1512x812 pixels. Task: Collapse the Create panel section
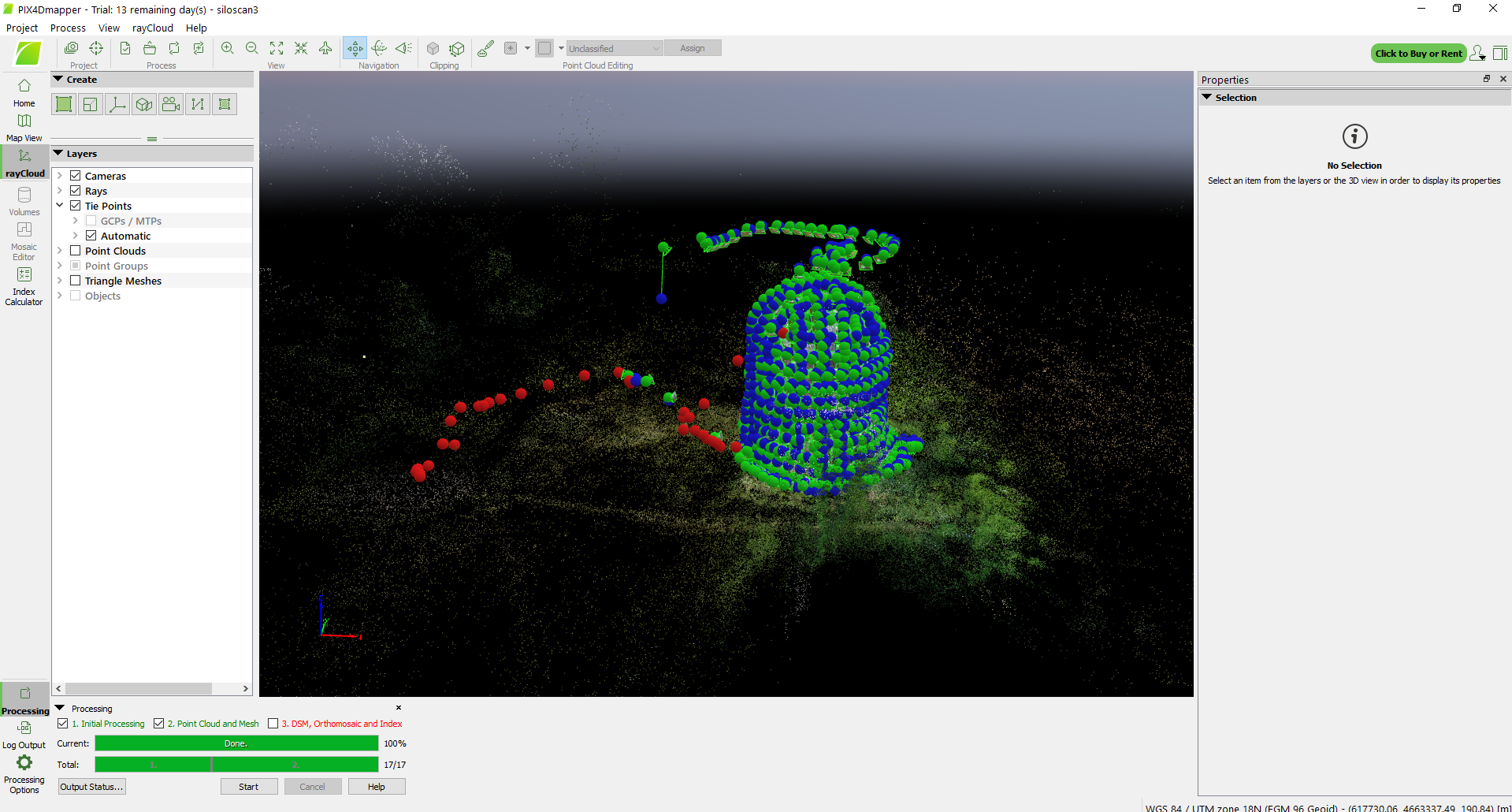(58, 80)
